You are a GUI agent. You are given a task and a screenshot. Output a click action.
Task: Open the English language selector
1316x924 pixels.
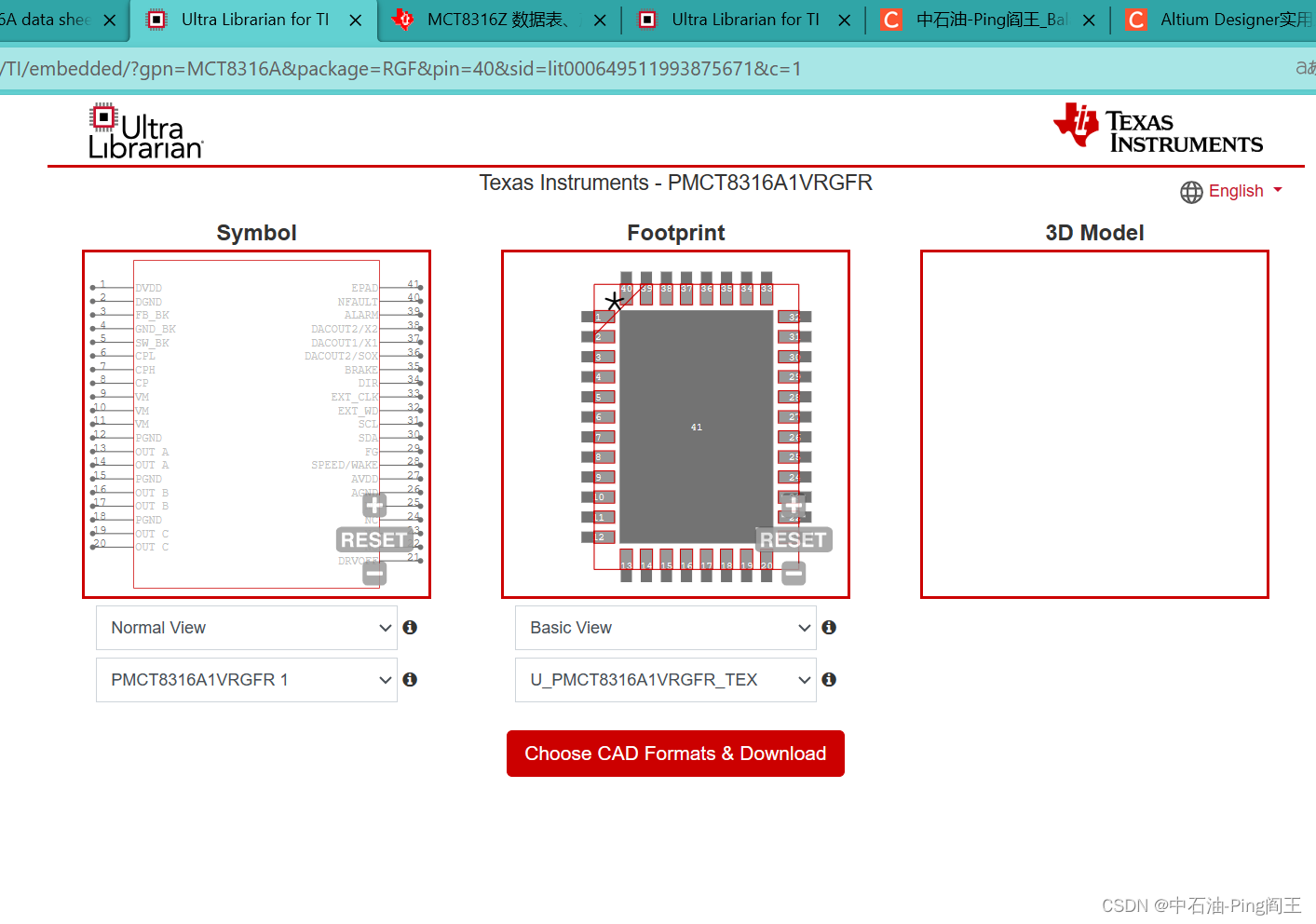point(1245,191)
